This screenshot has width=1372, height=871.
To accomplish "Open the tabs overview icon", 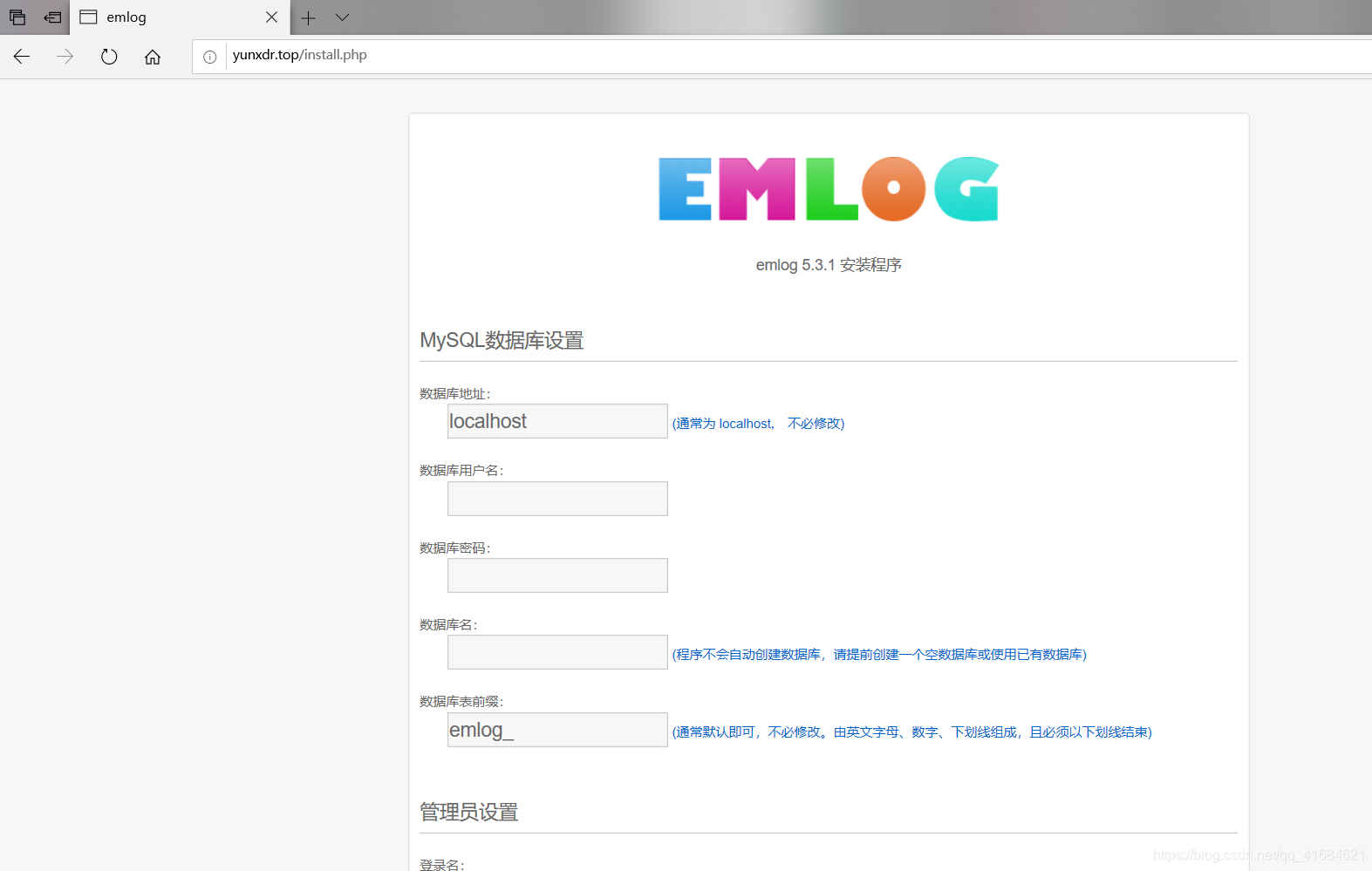I will pyautogui.click(x=17, y=17).
